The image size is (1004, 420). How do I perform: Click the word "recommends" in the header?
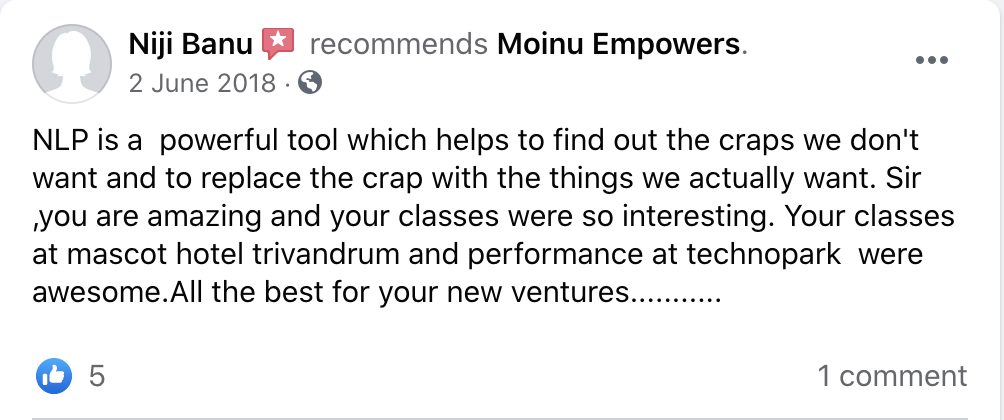point(398,45)
